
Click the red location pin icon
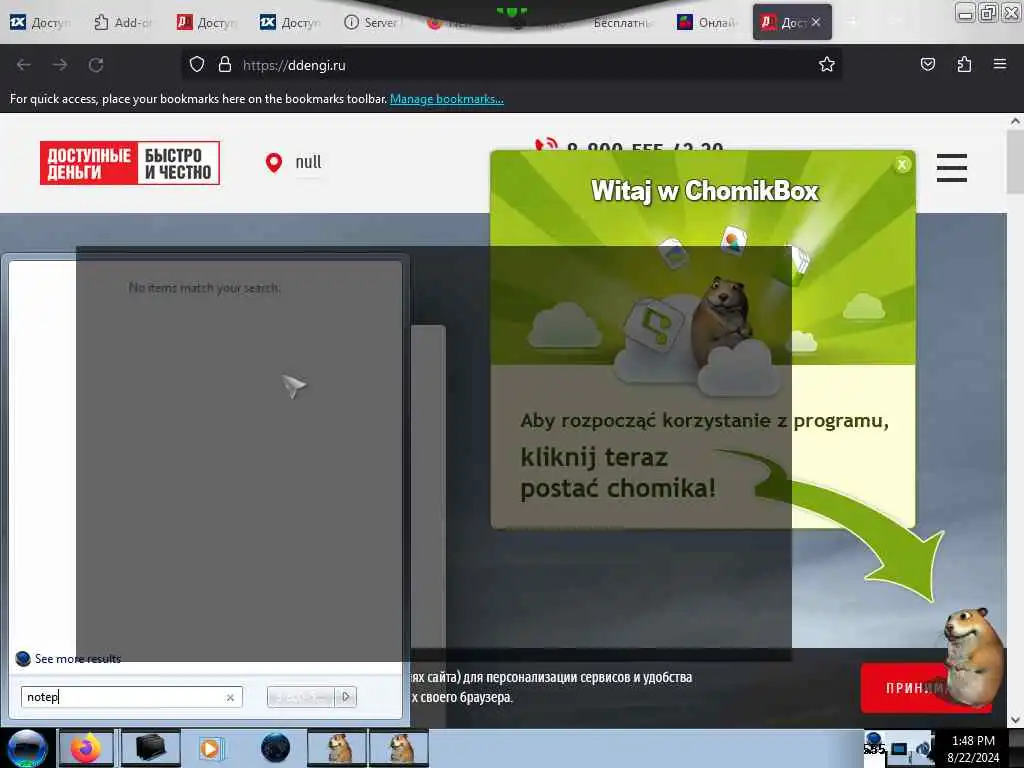(274, 163)
